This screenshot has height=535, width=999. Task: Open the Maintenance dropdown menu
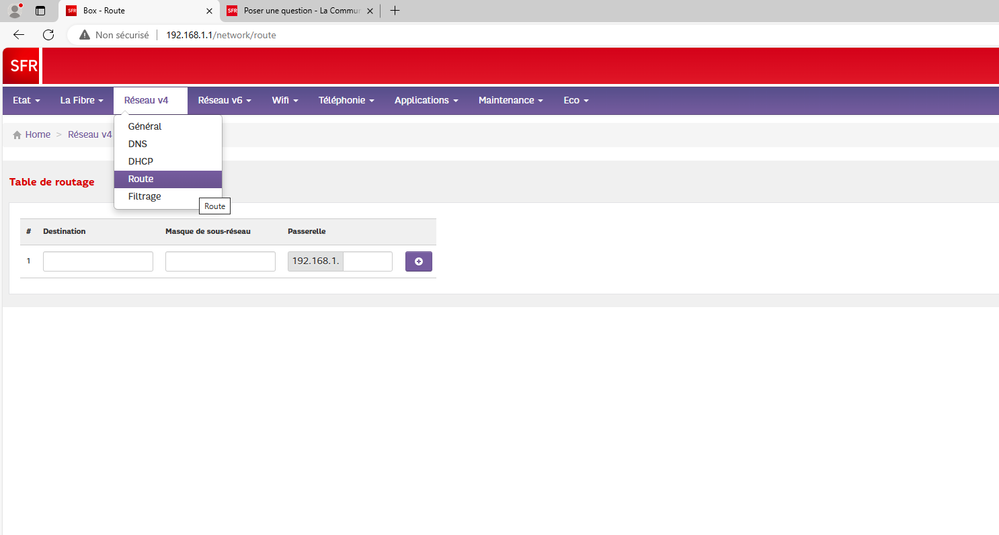pos(510,101)
